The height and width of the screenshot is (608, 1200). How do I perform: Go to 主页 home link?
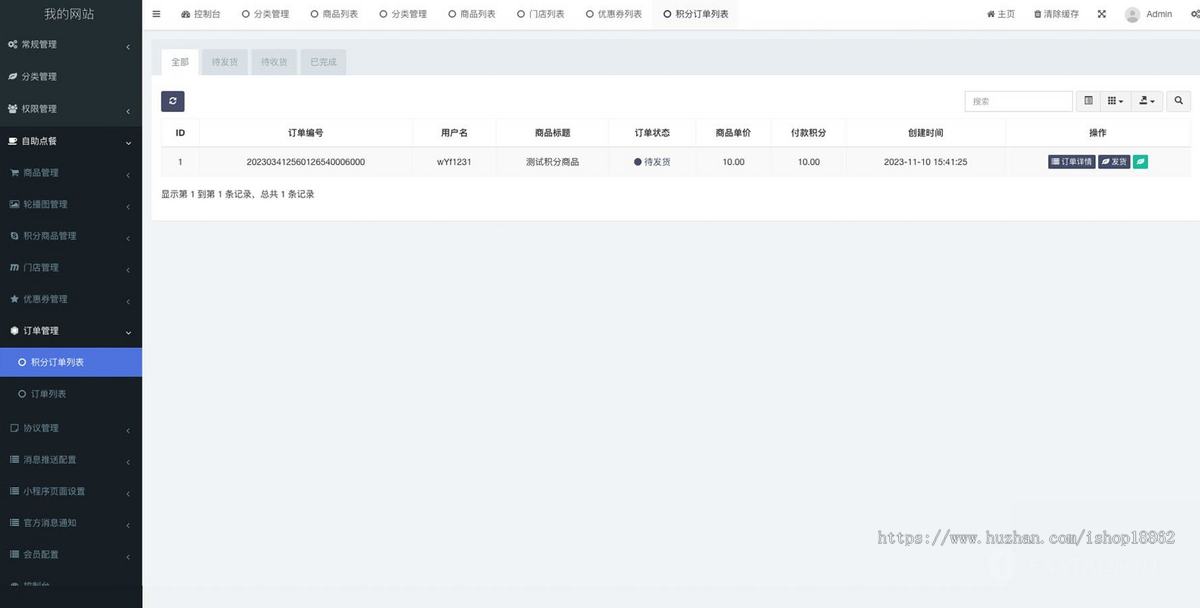[1001, 14]
